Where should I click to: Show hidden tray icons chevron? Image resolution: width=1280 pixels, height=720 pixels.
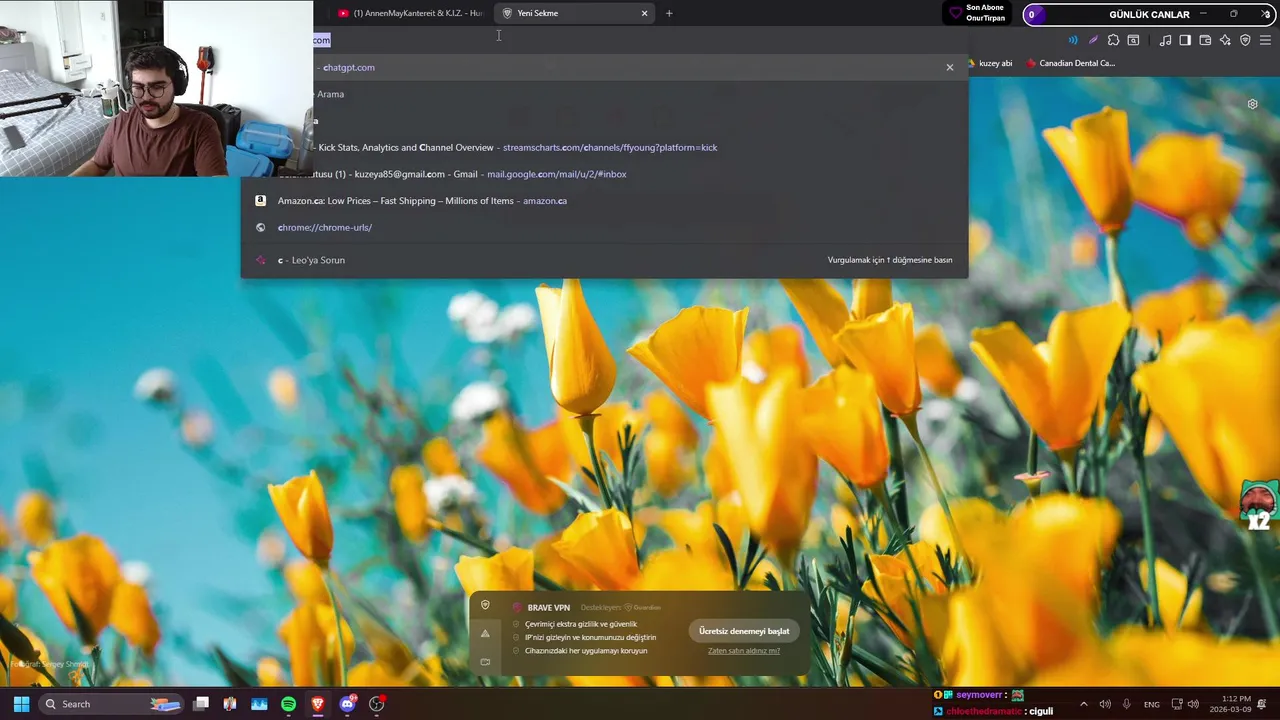coord(1084,704)
